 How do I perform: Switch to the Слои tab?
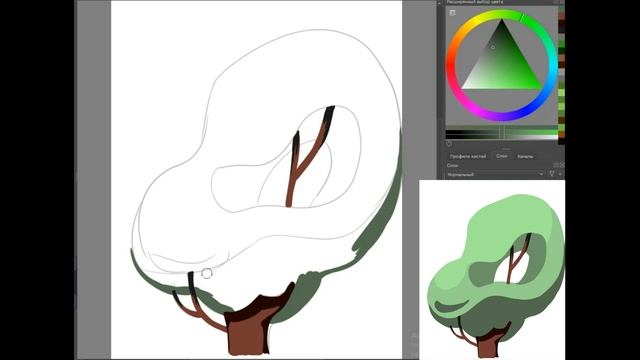[x=502, y=156]
